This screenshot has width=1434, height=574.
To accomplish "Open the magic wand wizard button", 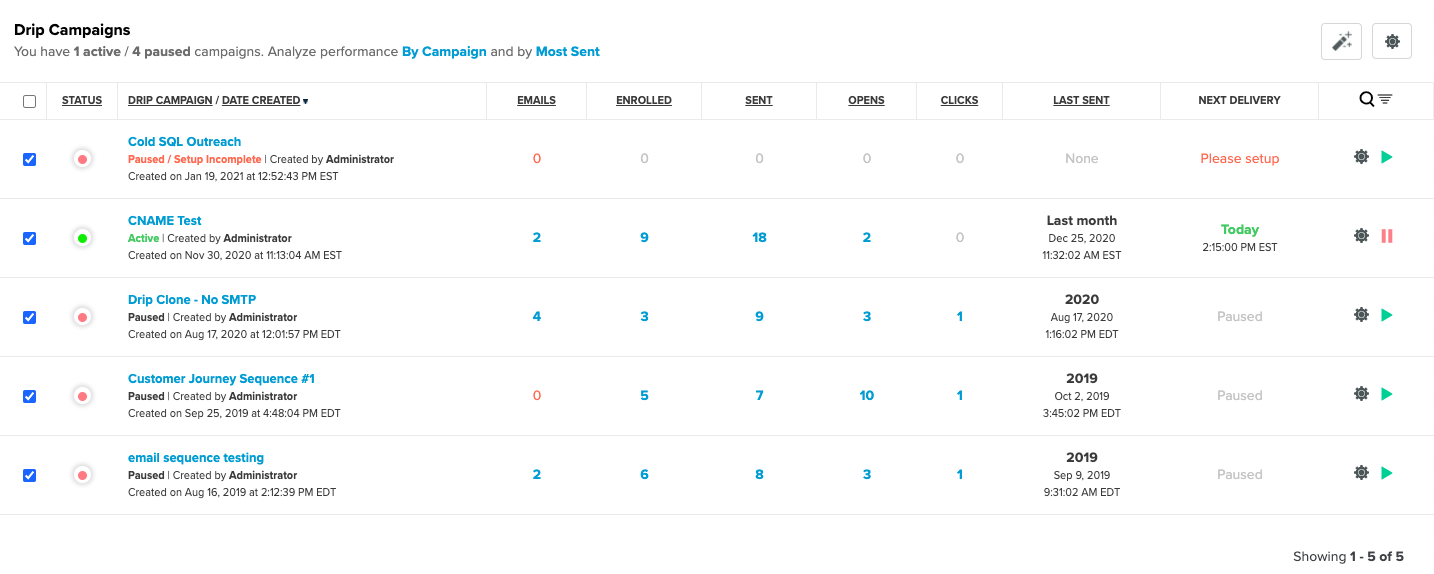I will [1341, 41].
